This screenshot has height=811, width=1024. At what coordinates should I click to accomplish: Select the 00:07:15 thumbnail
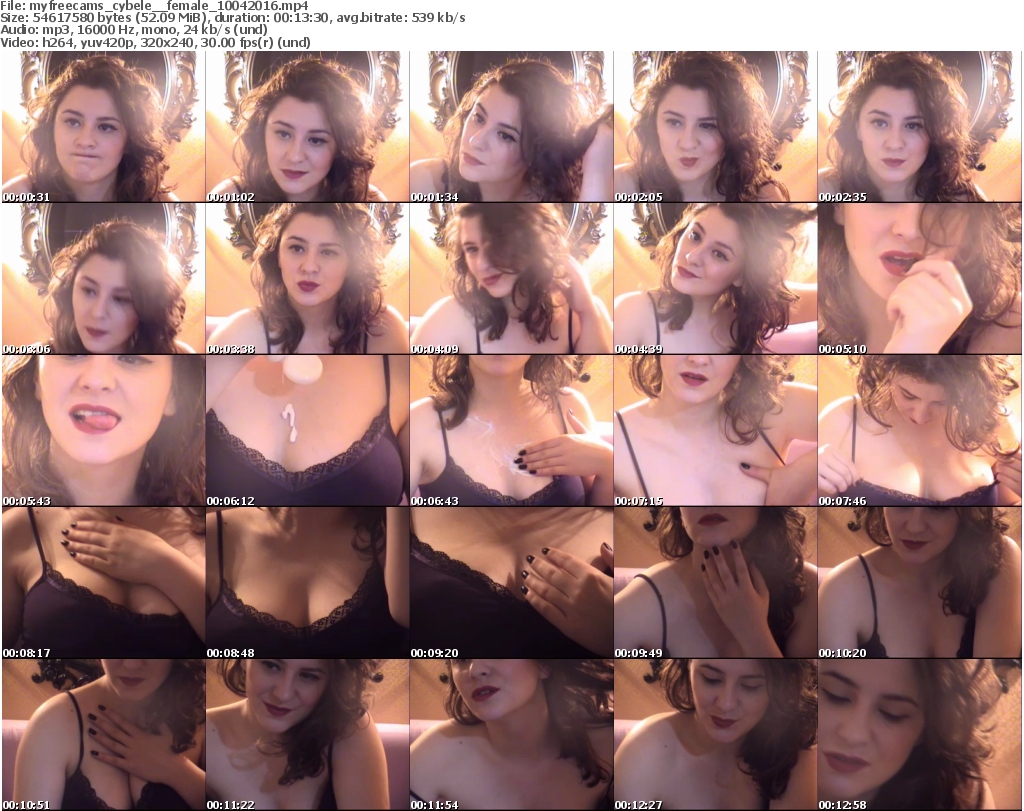click(x=715, y=431)
